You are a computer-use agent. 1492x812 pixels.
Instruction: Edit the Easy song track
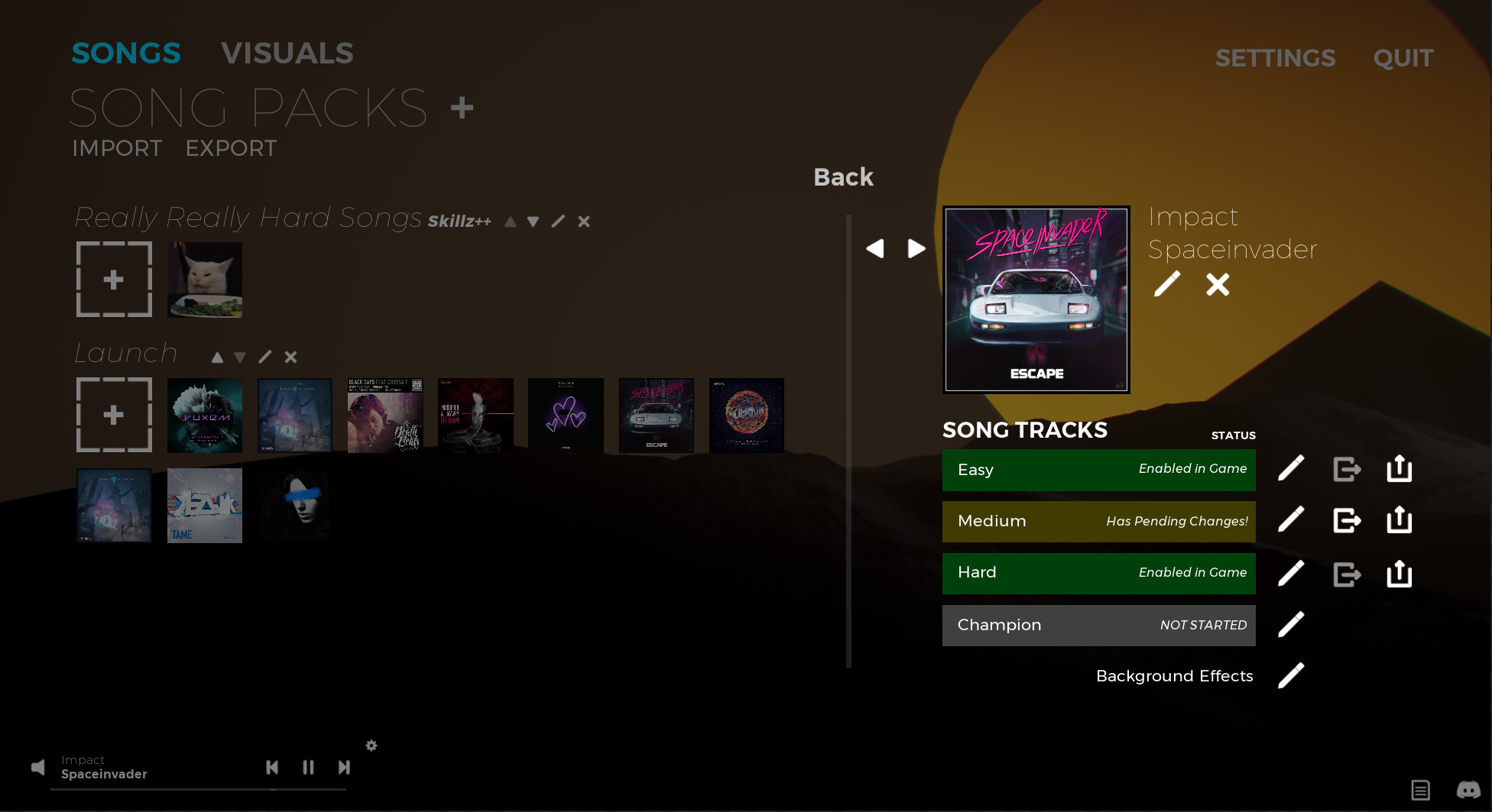point(1291,468)
